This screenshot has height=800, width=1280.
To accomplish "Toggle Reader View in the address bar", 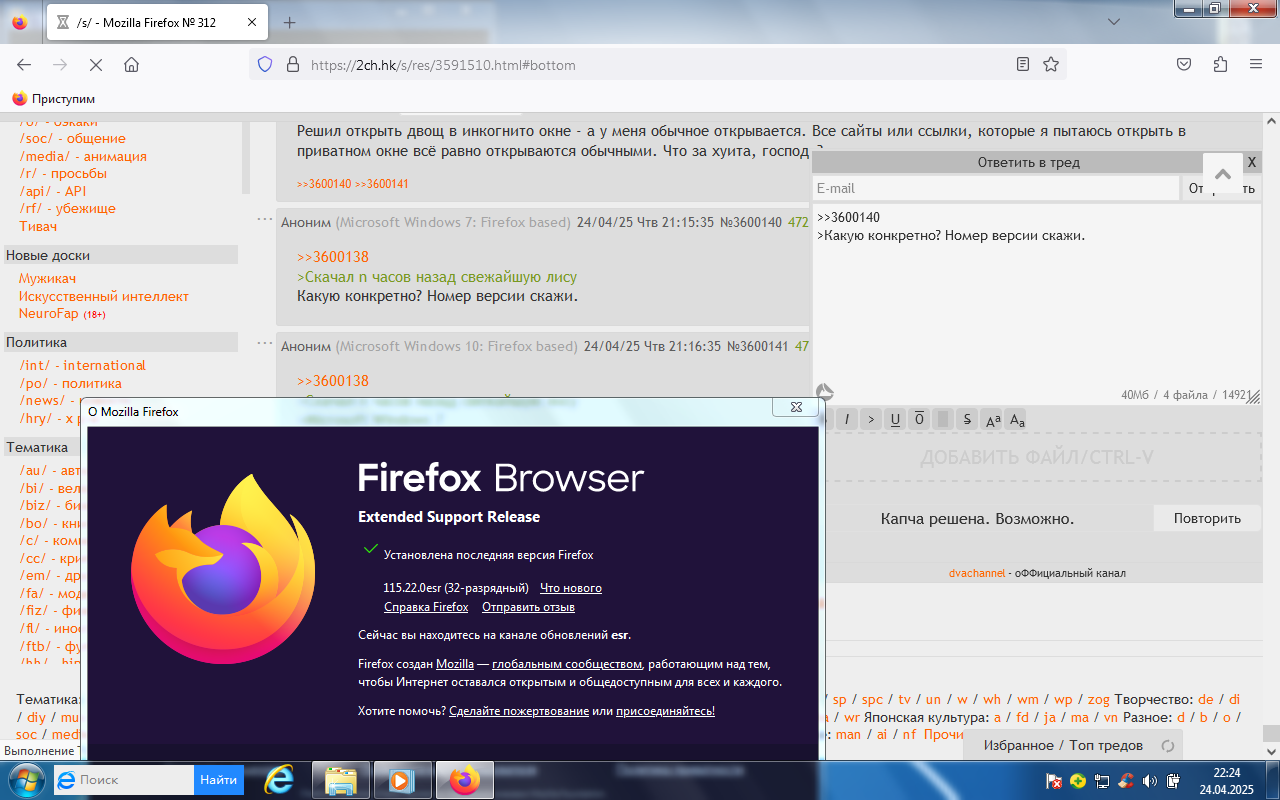I will click(x=1022, y=64).
